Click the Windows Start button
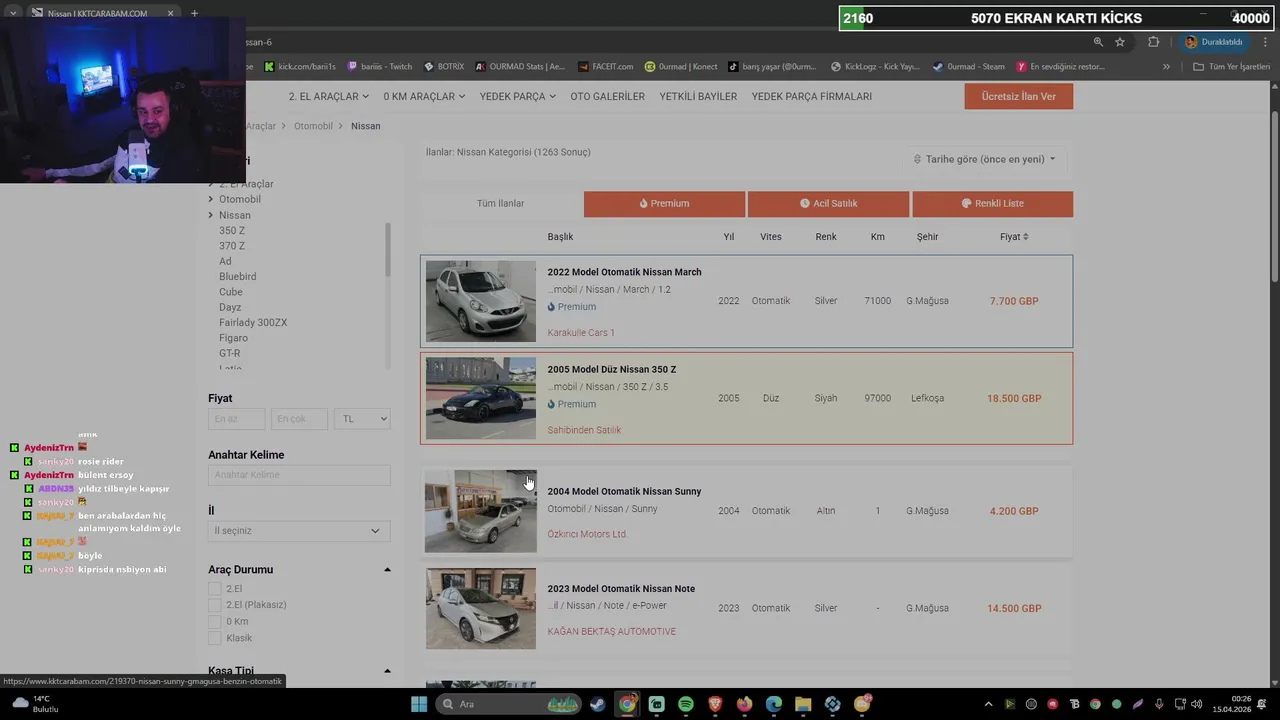This screenshot has height=720, width=1280. 419,704
